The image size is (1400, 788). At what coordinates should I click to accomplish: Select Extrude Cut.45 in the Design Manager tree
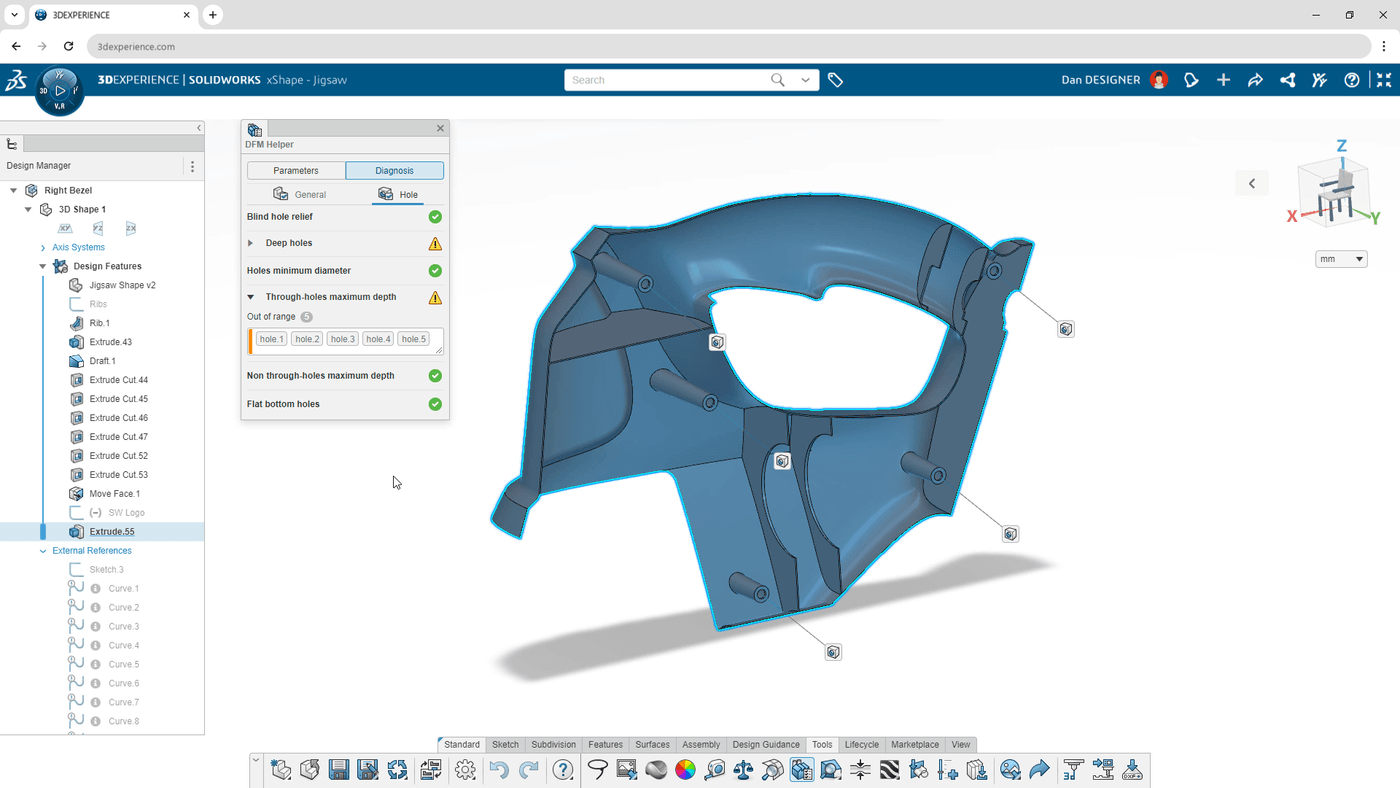(120, 398)
